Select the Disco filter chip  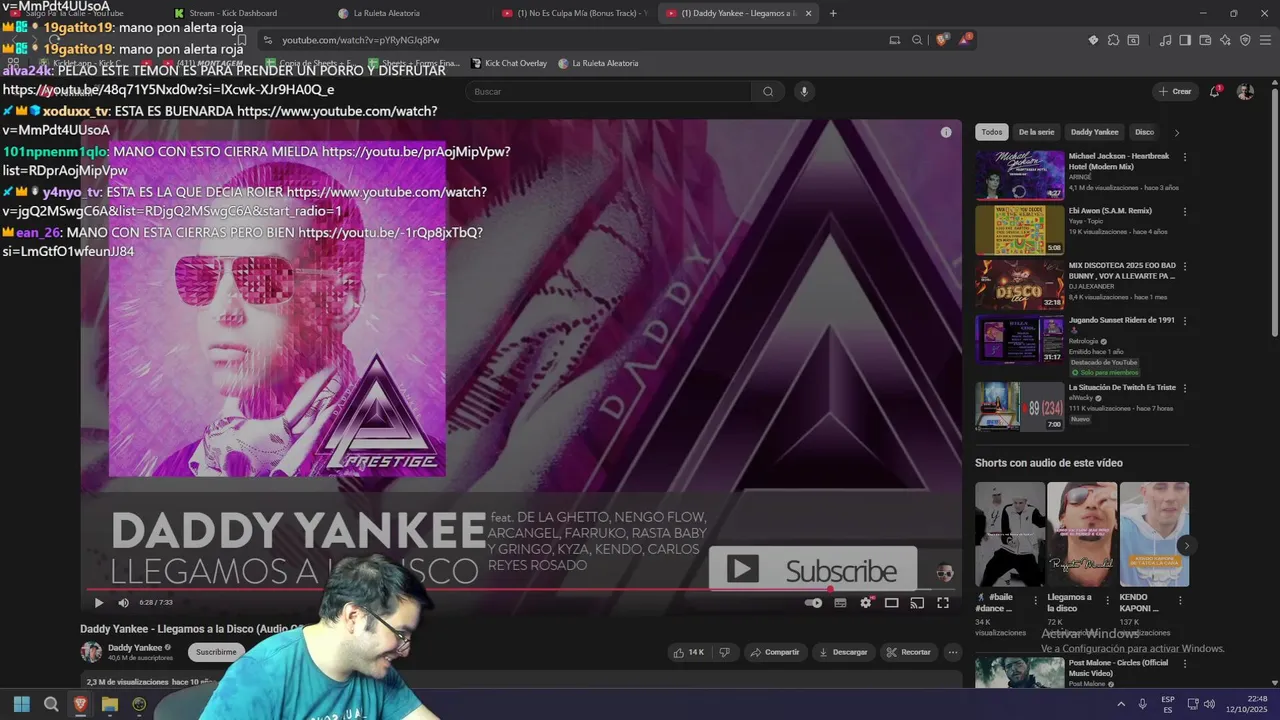pyautogui.click(x=1144, y=132)
